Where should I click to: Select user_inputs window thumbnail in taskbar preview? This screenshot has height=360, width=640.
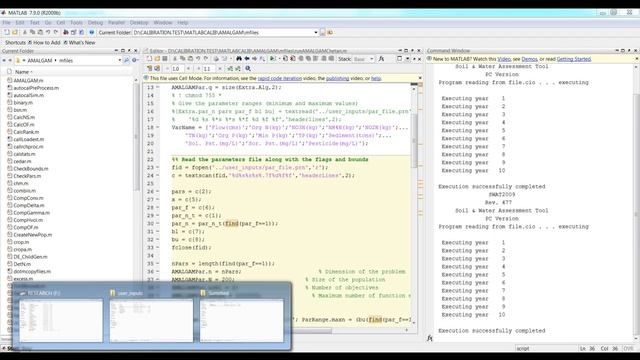[151, 320]
